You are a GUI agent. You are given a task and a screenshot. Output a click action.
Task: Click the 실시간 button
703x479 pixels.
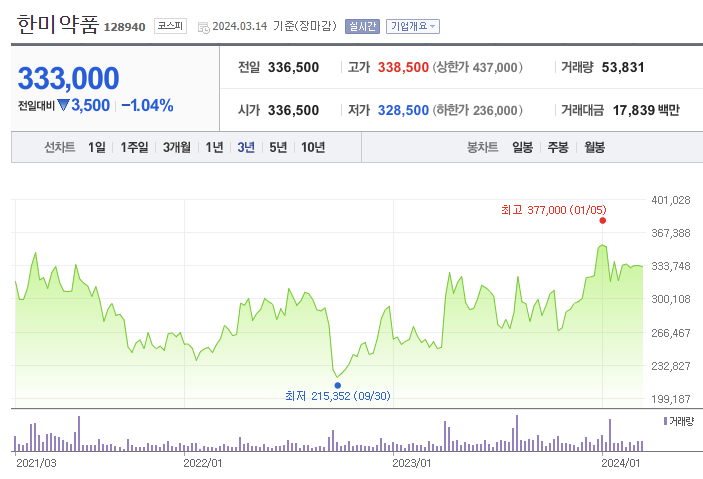[362, 26]
